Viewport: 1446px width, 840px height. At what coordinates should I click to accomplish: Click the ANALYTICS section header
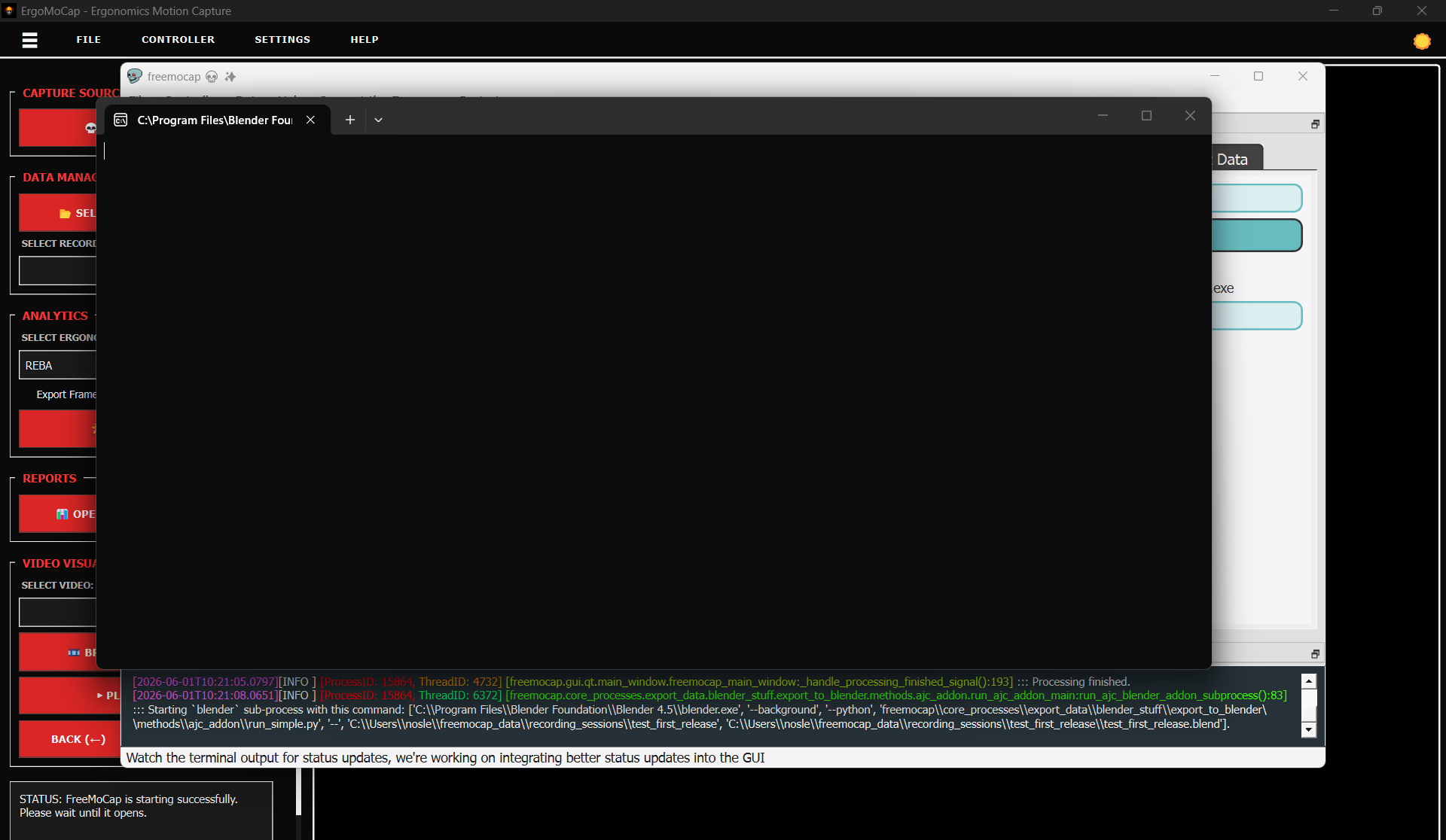(55, 316)
